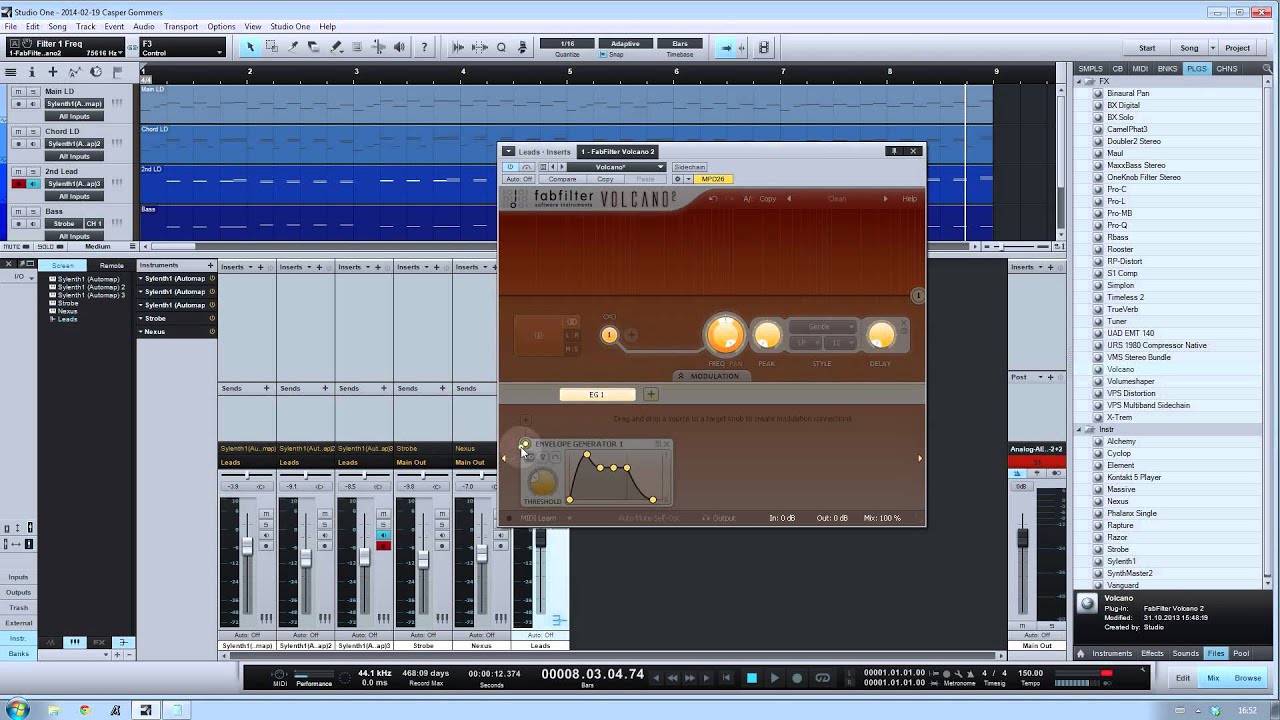Toggle the plugin bypass button next to power
The width and height of the screenshot is (1280, 720).
click(x=526, y=167)
